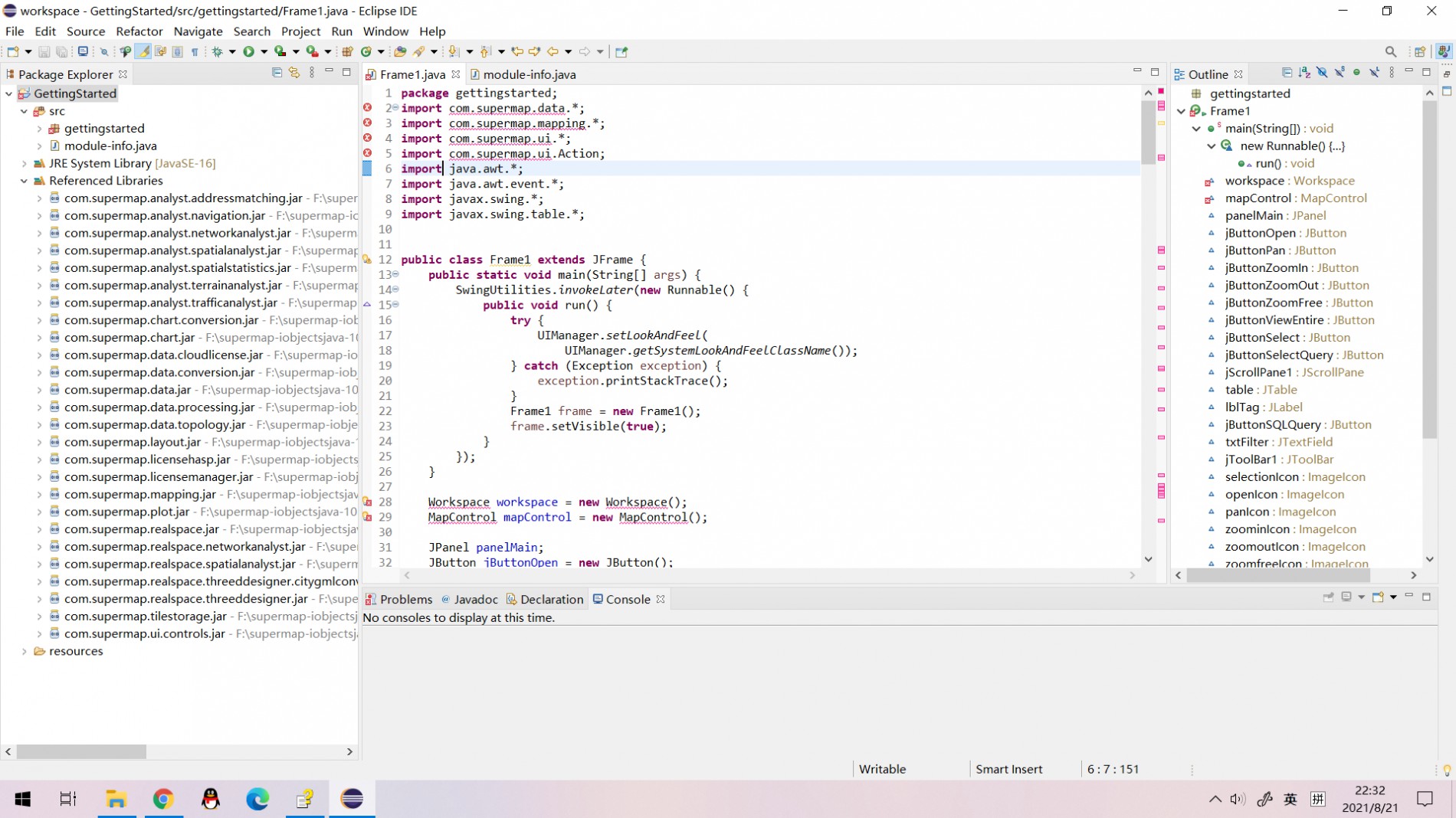The image size is (1456, 818).
Task: Switch to the module-info.java editor tab
Action: [523, 74]
